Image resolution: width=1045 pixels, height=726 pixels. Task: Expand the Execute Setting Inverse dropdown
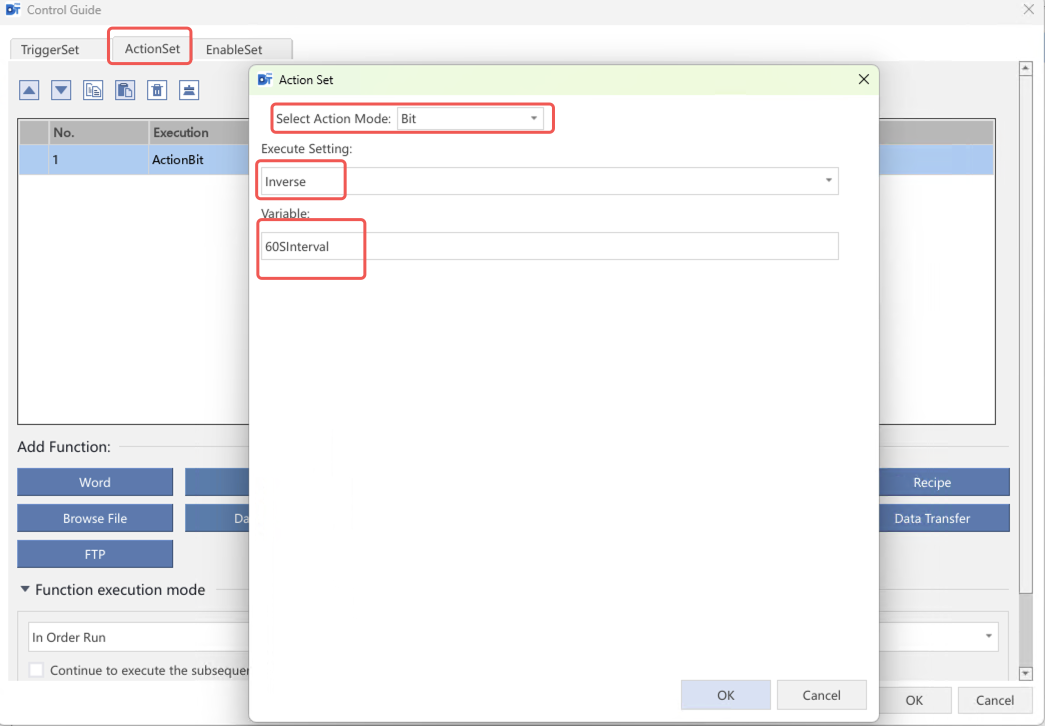pyautogui.click(x=828, y=181)
